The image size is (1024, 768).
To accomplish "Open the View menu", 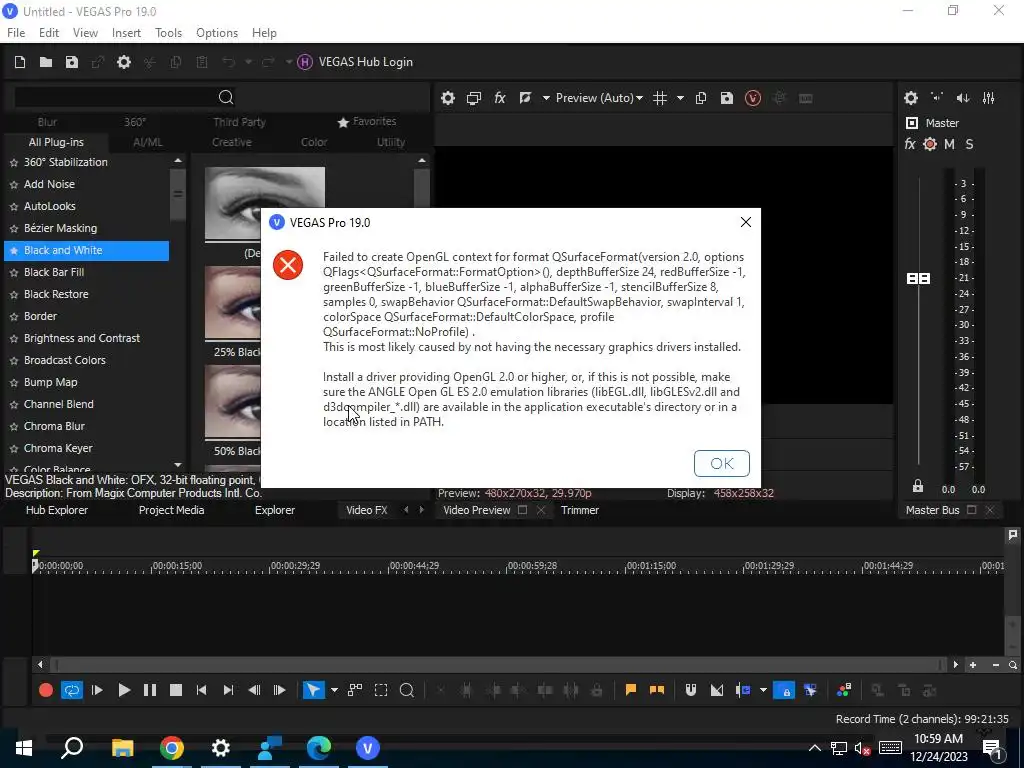I will [x=85, y=33].
